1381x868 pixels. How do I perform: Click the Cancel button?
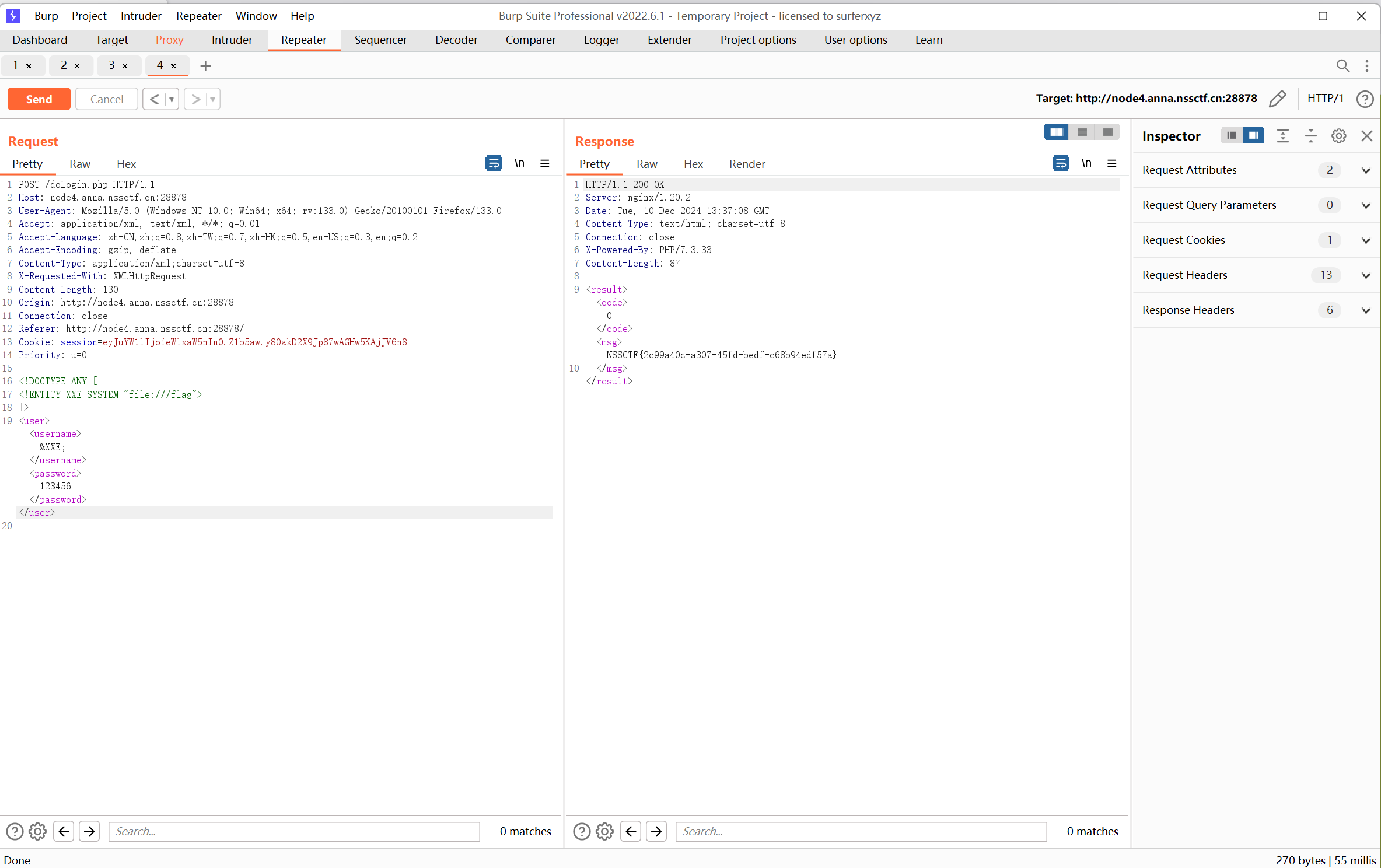(107, 99)
